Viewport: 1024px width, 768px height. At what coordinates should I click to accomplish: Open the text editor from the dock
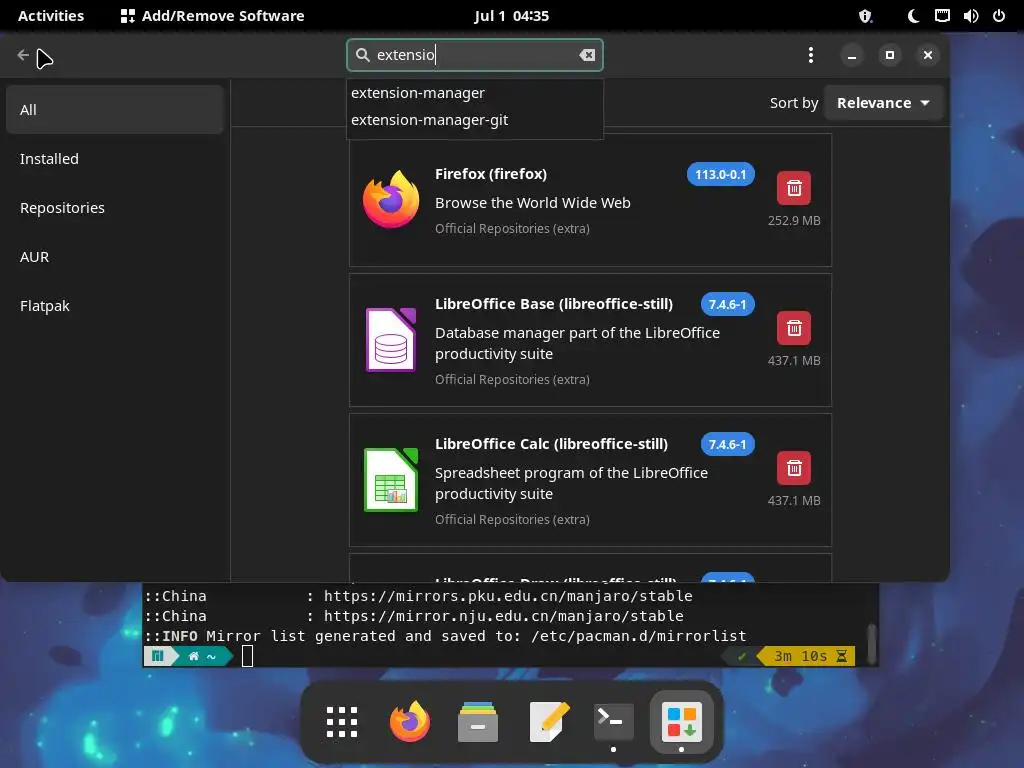pos(548,722)
